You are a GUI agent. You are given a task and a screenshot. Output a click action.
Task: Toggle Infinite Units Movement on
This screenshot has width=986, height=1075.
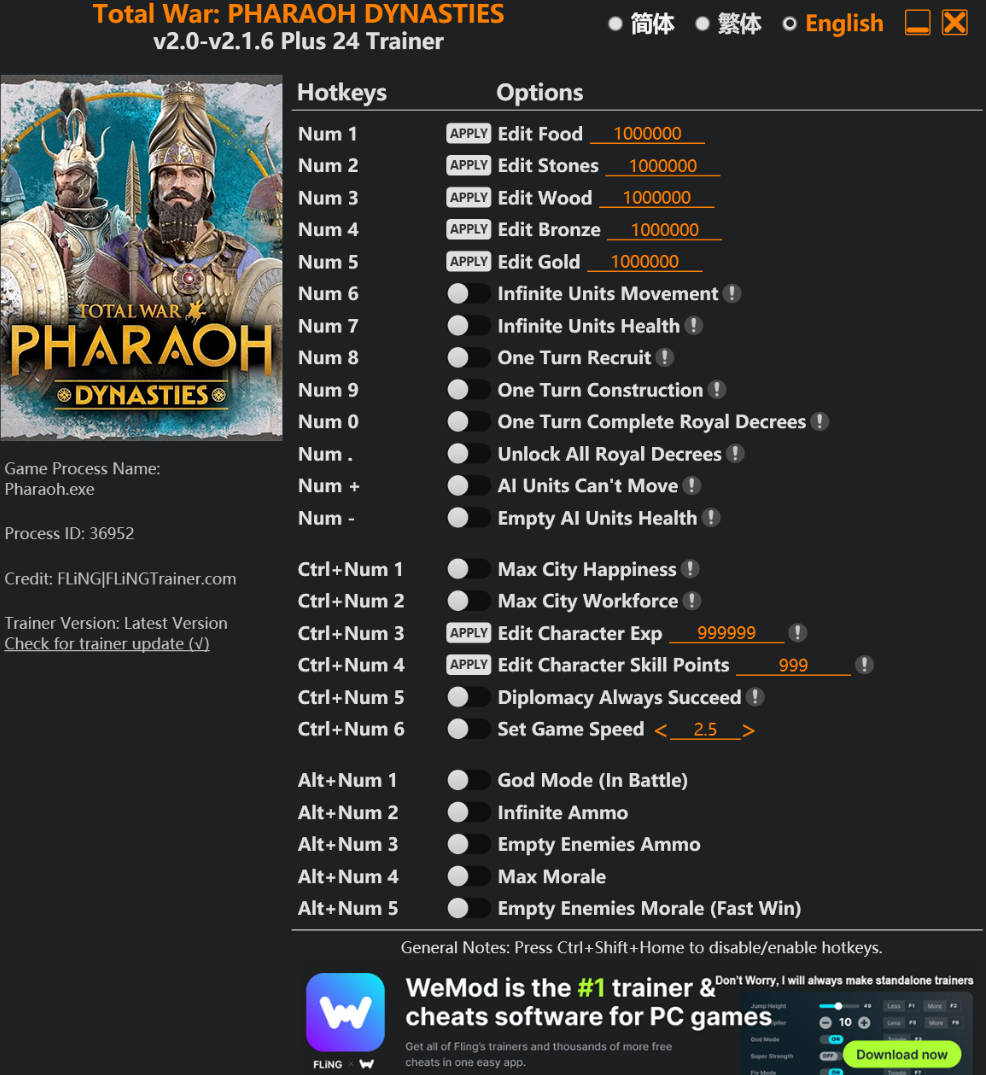point(468,293)
